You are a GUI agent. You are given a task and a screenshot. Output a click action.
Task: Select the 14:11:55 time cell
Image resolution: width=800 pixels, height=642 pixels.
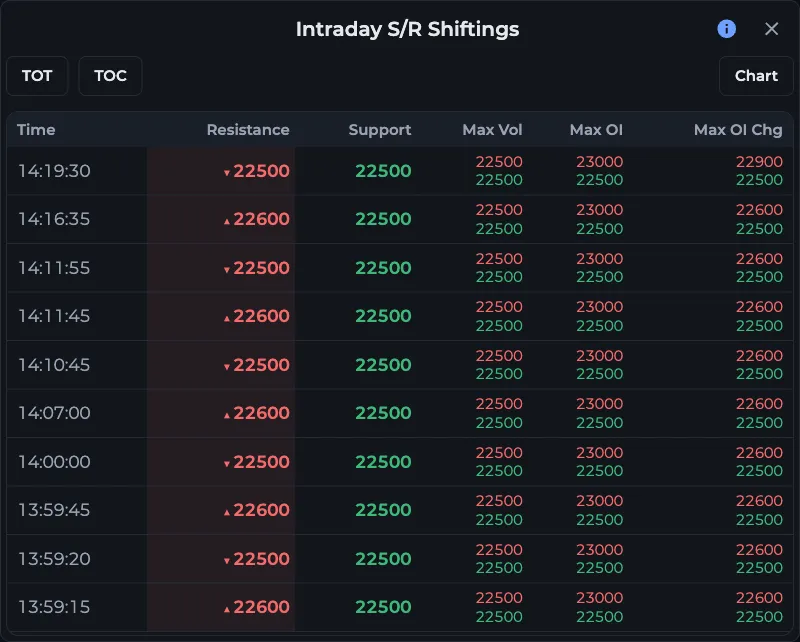pyautogui.click(x=54, y=267)
